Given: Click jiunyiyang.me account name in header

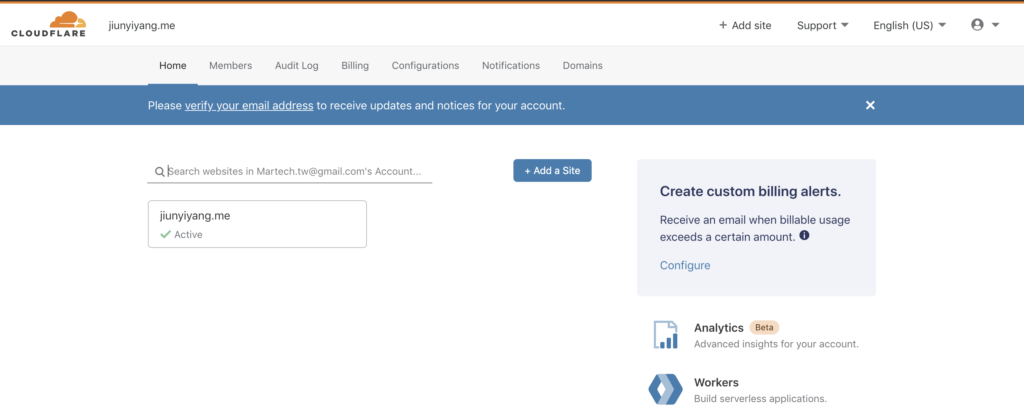Looking at the screenshot, I should point(142,25).
